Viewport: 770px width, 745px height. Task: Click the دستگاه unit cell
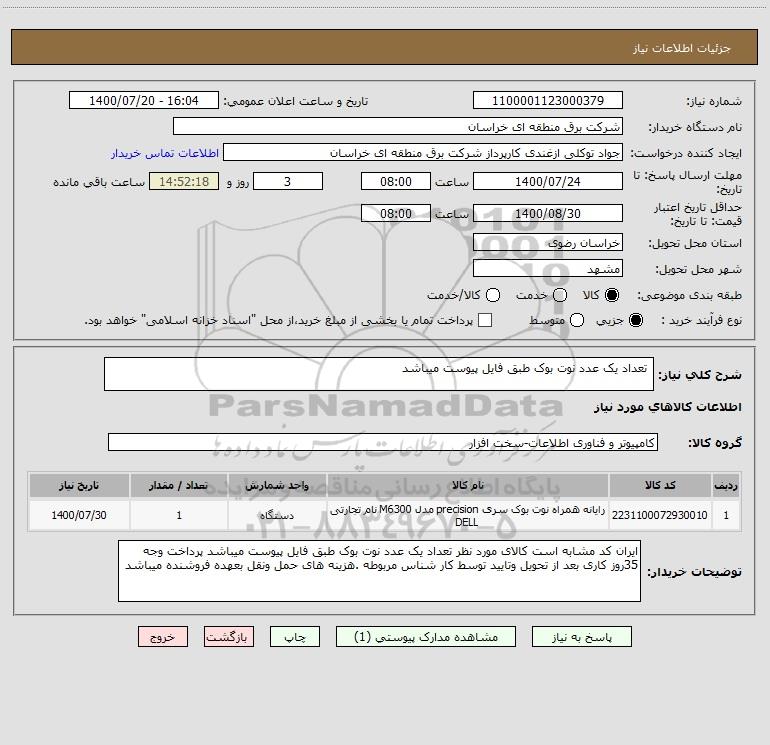(x=277, y=515)
